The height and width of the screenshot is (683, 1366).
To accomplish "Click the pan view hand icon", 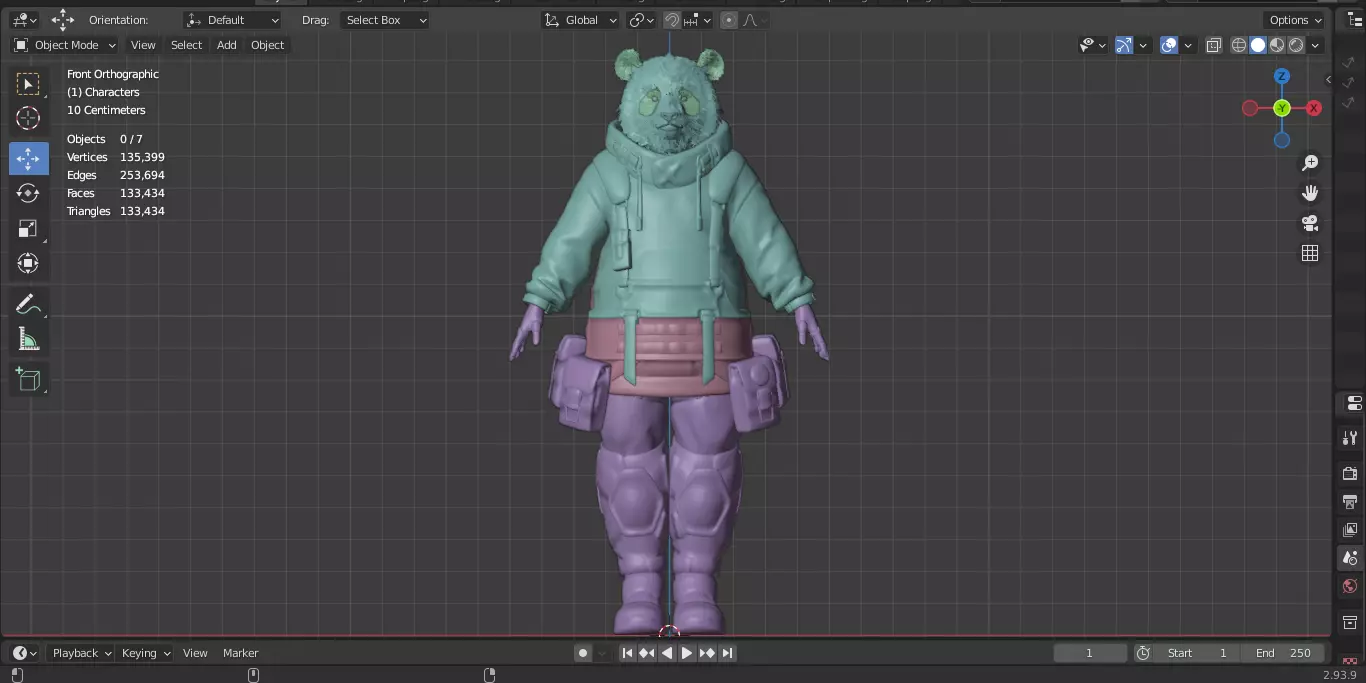I will 1310,193.
